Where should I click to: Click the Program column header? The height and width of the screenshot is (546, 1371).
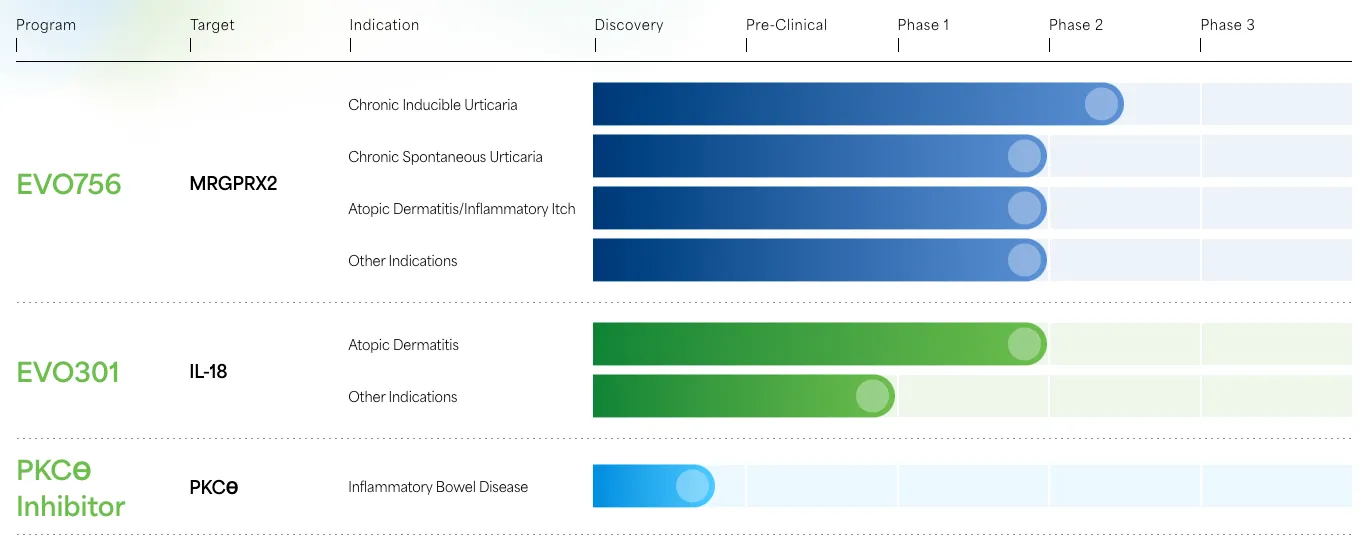coord(46,25)
